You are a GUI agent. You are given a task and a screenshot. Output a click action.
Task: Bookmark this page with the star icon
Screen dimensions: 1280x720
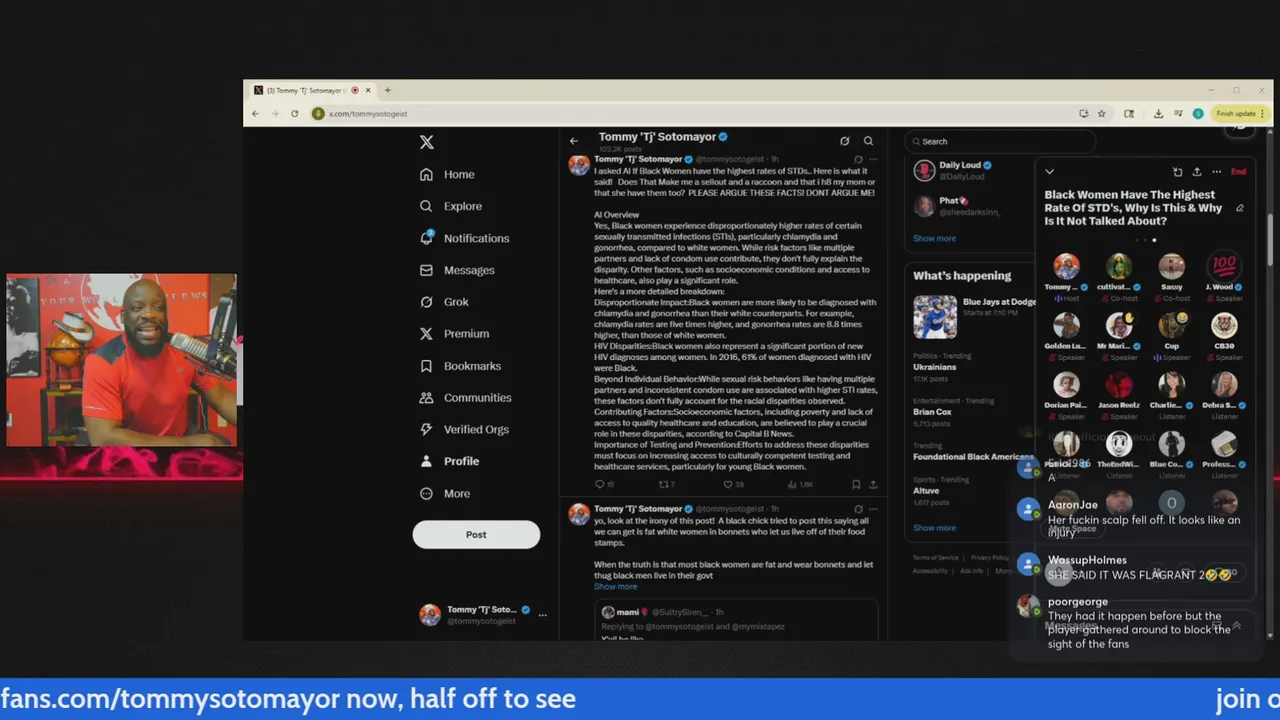1102,114
